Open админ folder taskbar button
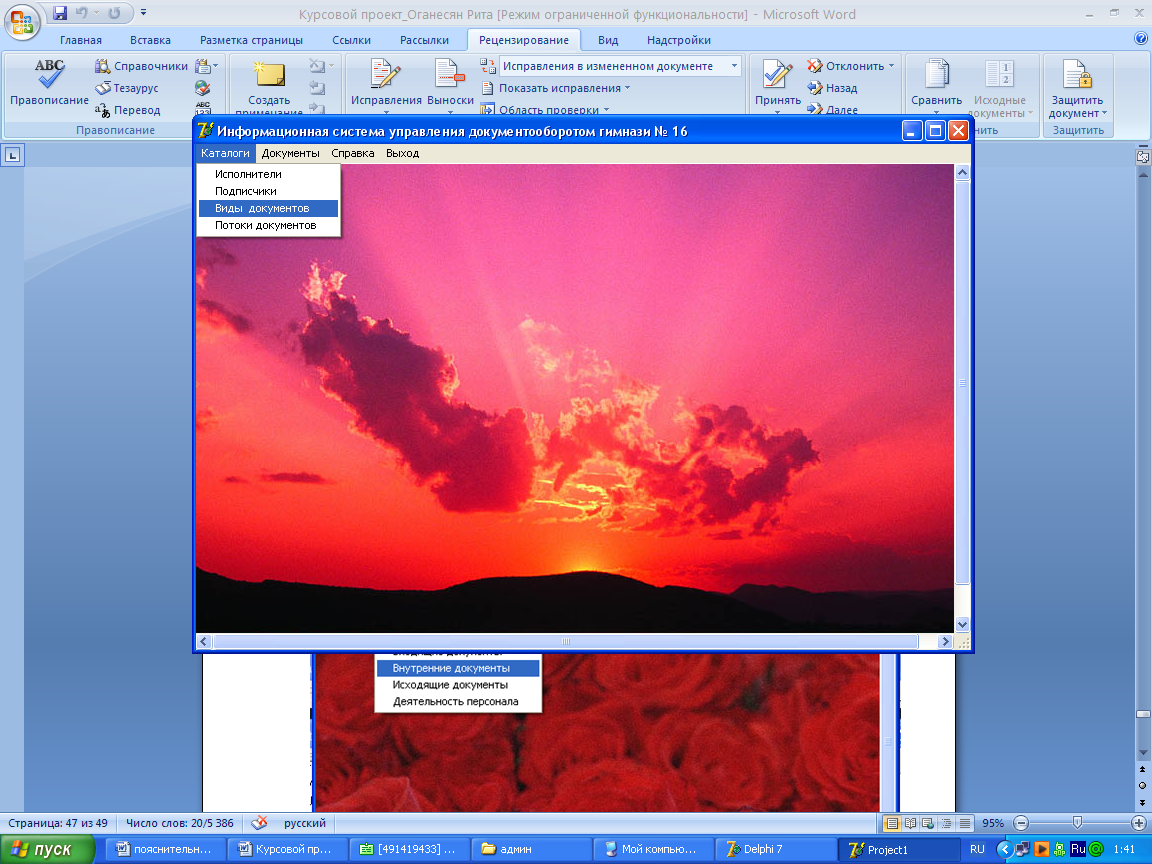This screenshot has height=864, width=1152. coord(530,849)
